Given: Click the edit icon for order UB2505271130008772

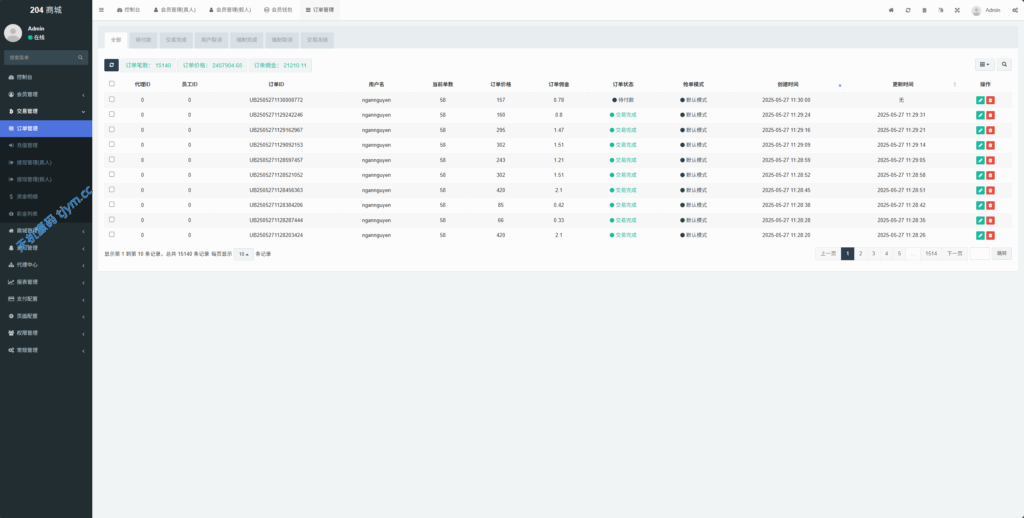Looking at the screenshot, I should click(980, 100).
